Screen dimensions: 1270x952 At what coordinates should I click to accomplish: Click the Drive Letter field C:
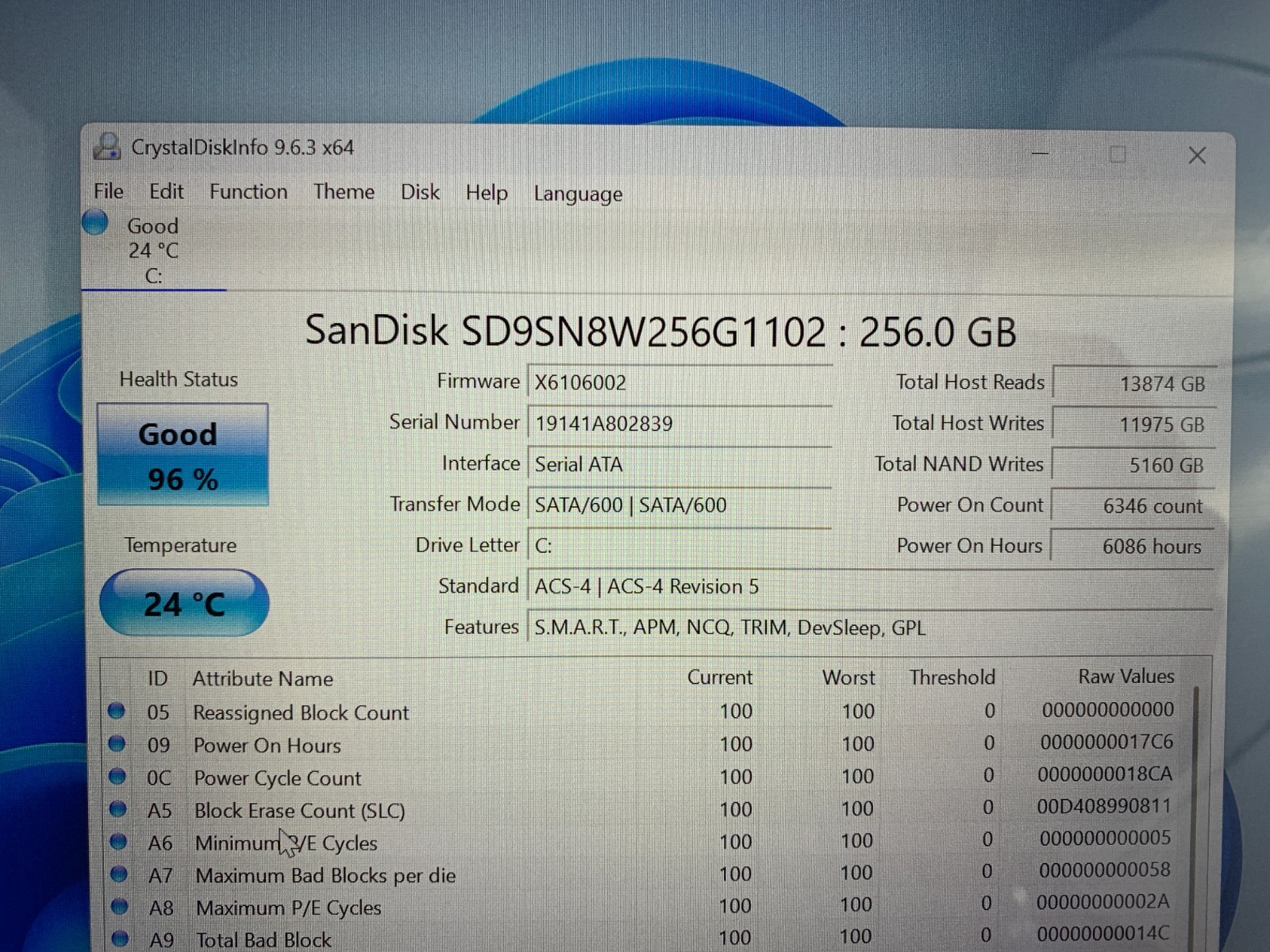(679, 545)
